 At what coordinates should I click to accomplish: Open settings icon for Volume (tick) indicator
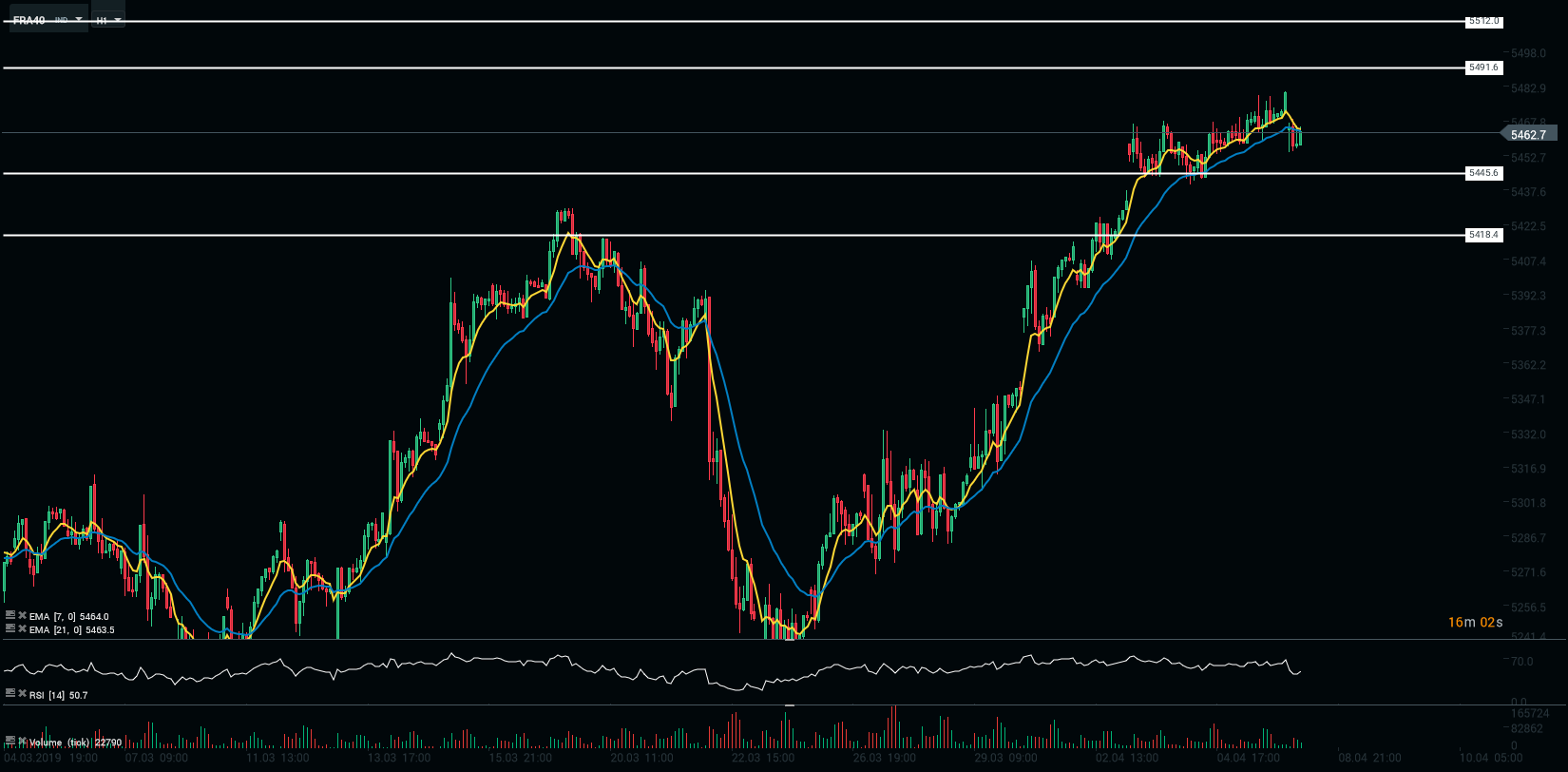point(10,741)
